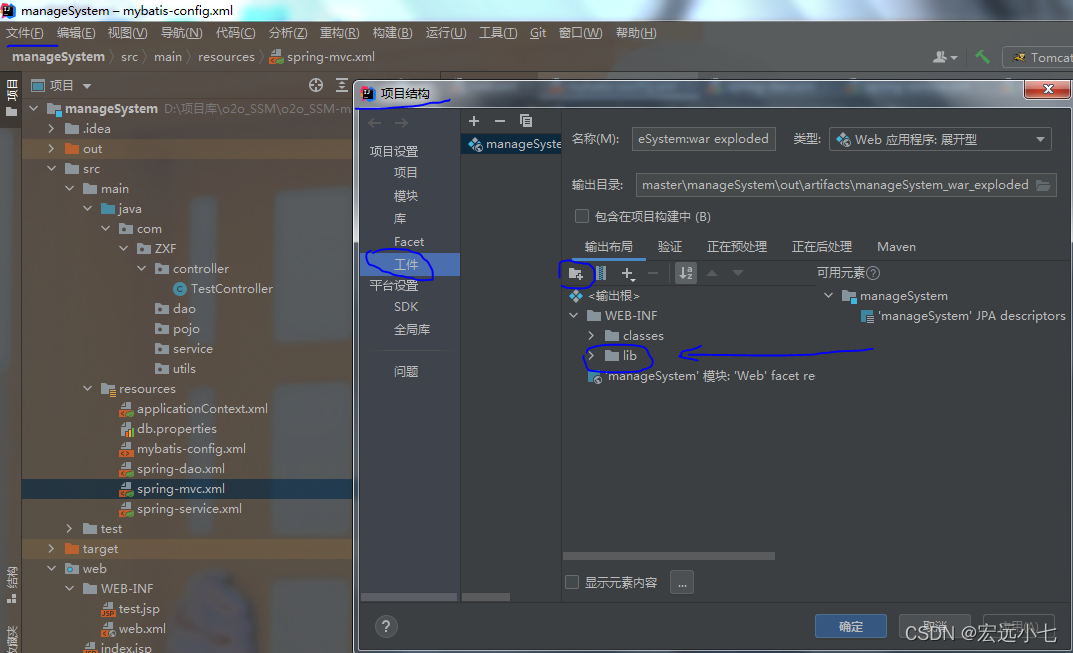Open the project view dropdown arrow
The height and width of the screenshot is (653, 1073).
pyautogui.click(x=87, y=86)
